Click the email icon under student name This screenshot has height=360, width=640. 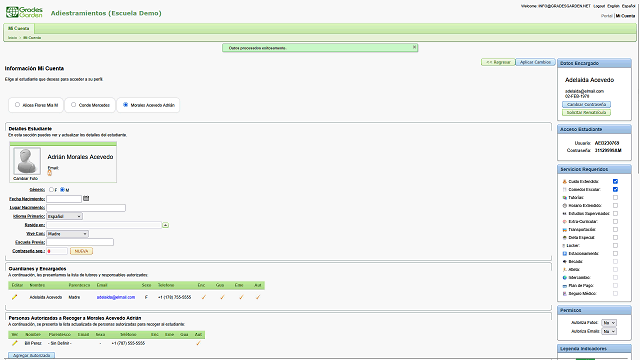pos(49,173)
